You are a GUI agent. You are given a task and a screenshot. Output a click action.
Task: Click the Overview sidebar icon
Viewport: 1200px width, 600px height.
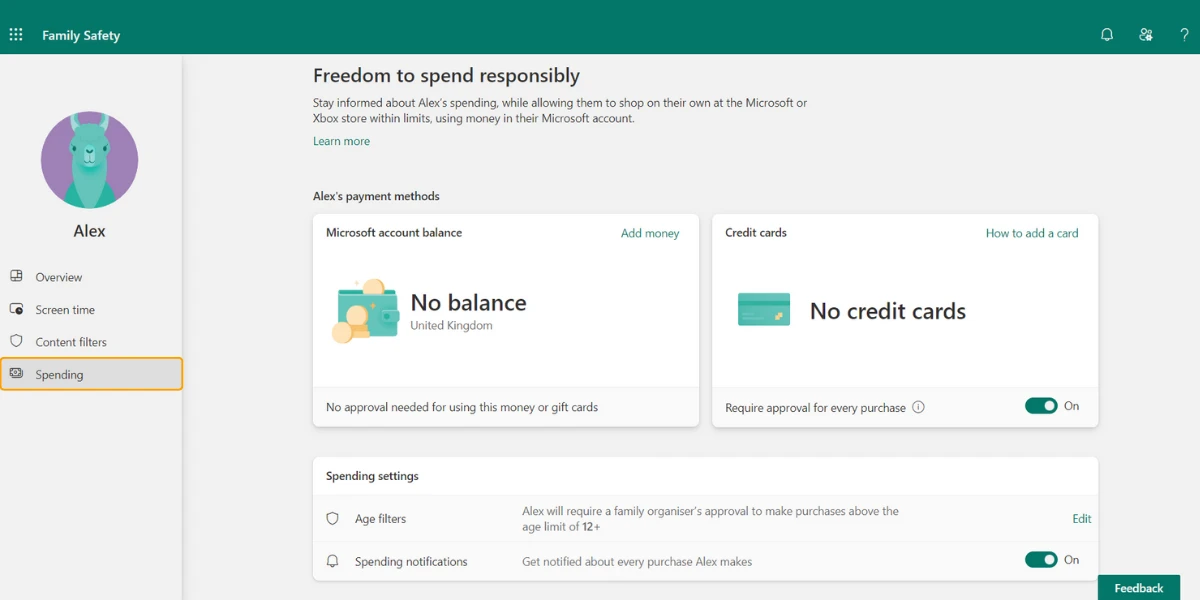click(16, 276)
